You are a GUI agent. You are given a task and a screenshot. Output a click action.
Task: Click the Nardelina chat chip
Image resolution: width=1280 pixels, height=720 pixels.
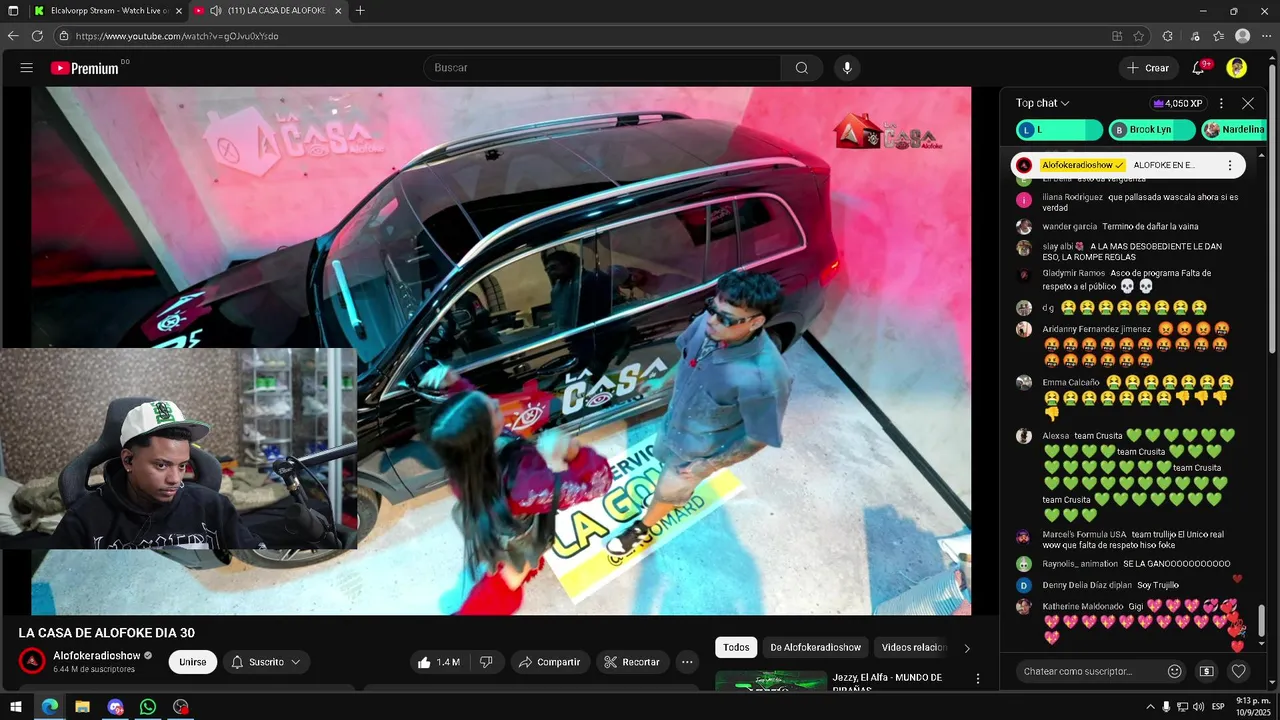[1234, 130]
